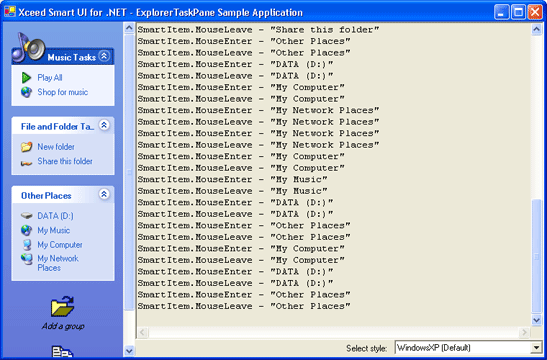547x360 pixels.
Task: Click the log line MouseEnter "My Music"
Action: point(232,180)
